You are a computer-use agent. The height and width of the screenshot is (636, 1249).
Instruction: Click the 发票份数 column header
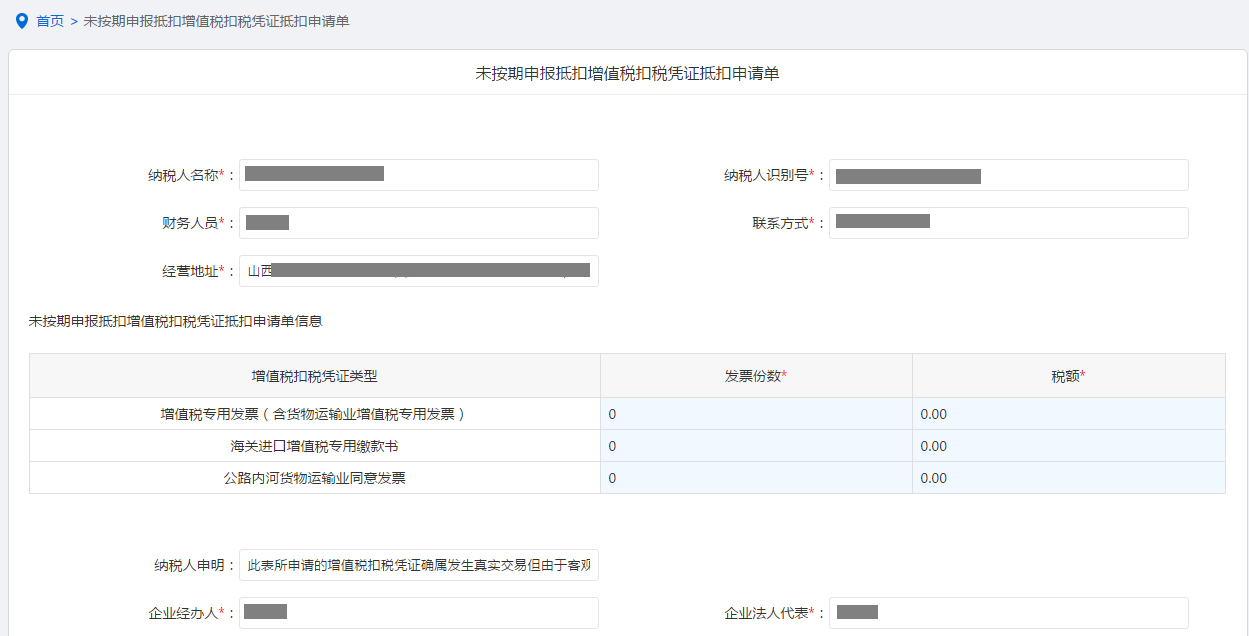coord(756,376)
